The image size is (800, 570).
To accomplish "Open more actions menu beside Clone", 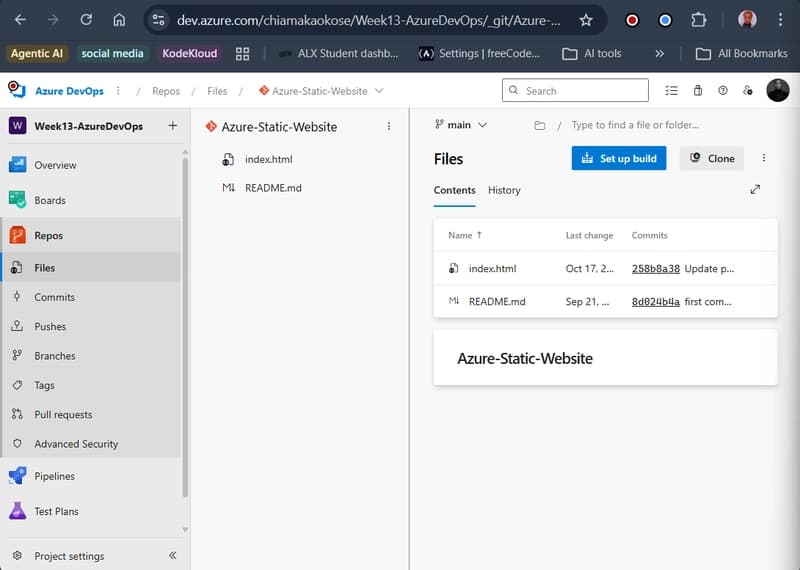I will [x=764, y=158].
